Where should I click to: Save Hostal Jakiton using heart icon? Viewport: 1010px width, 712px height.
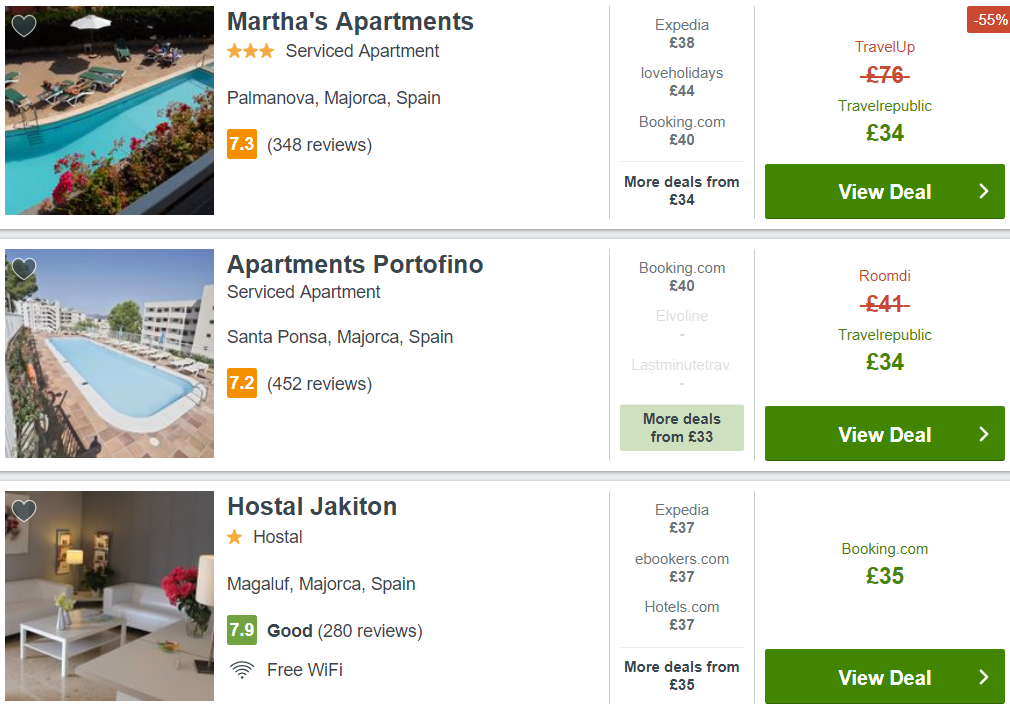tap(24, 511)
